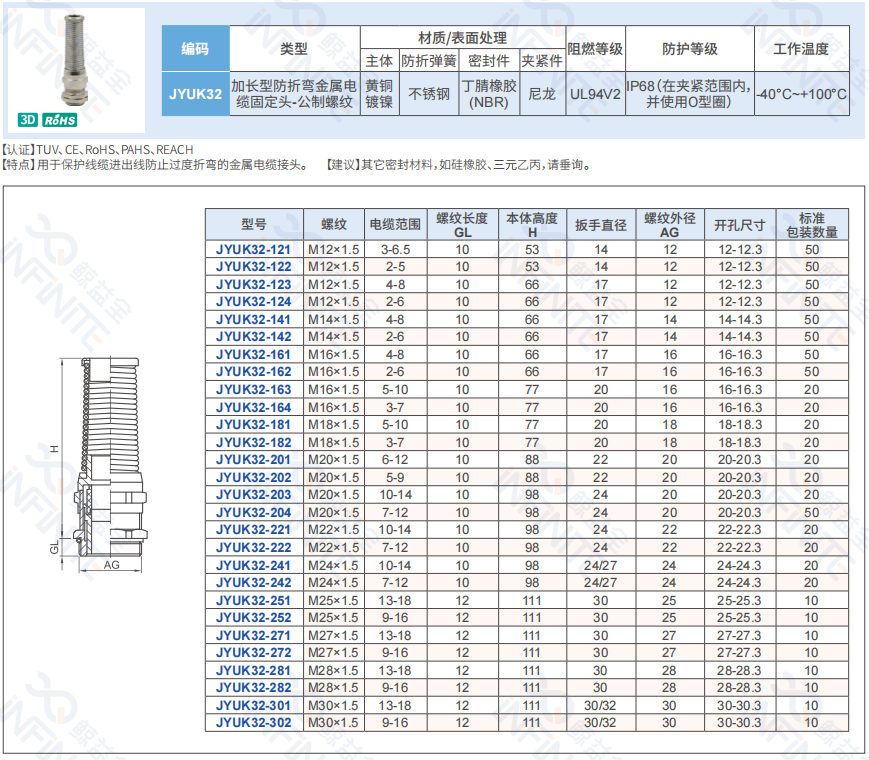Click wrench size 24/27 in JYUK32-241 row
This screenshot has width=869, height=760.
600,565
